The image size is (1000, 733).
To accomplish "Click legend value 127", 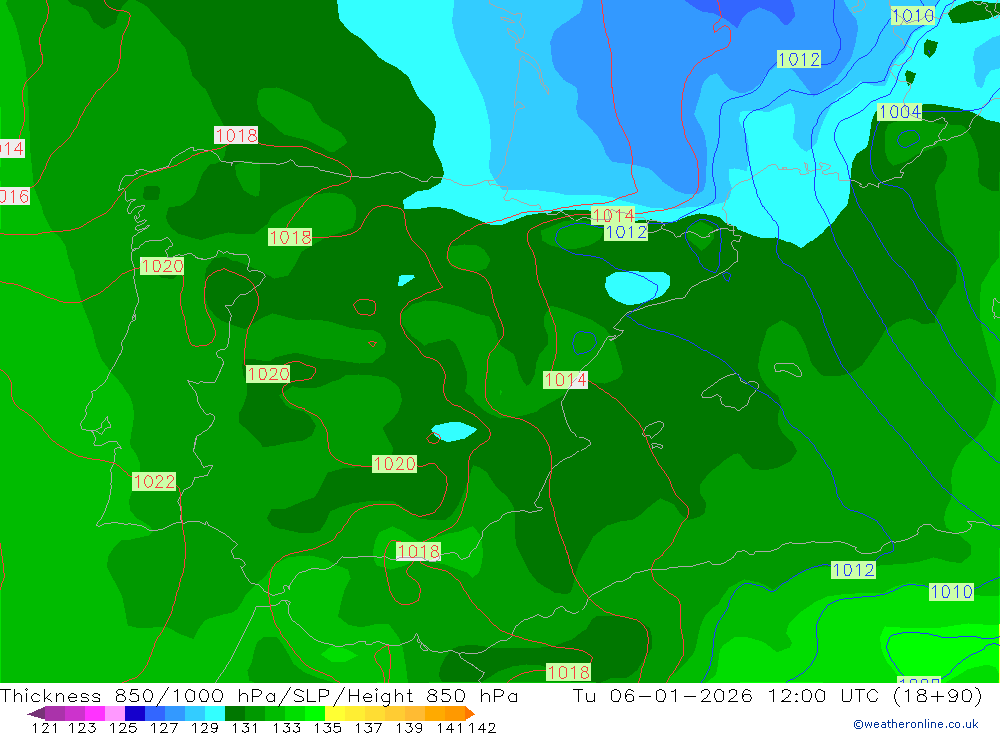I will pyautogui.click(x=163, y=727).
